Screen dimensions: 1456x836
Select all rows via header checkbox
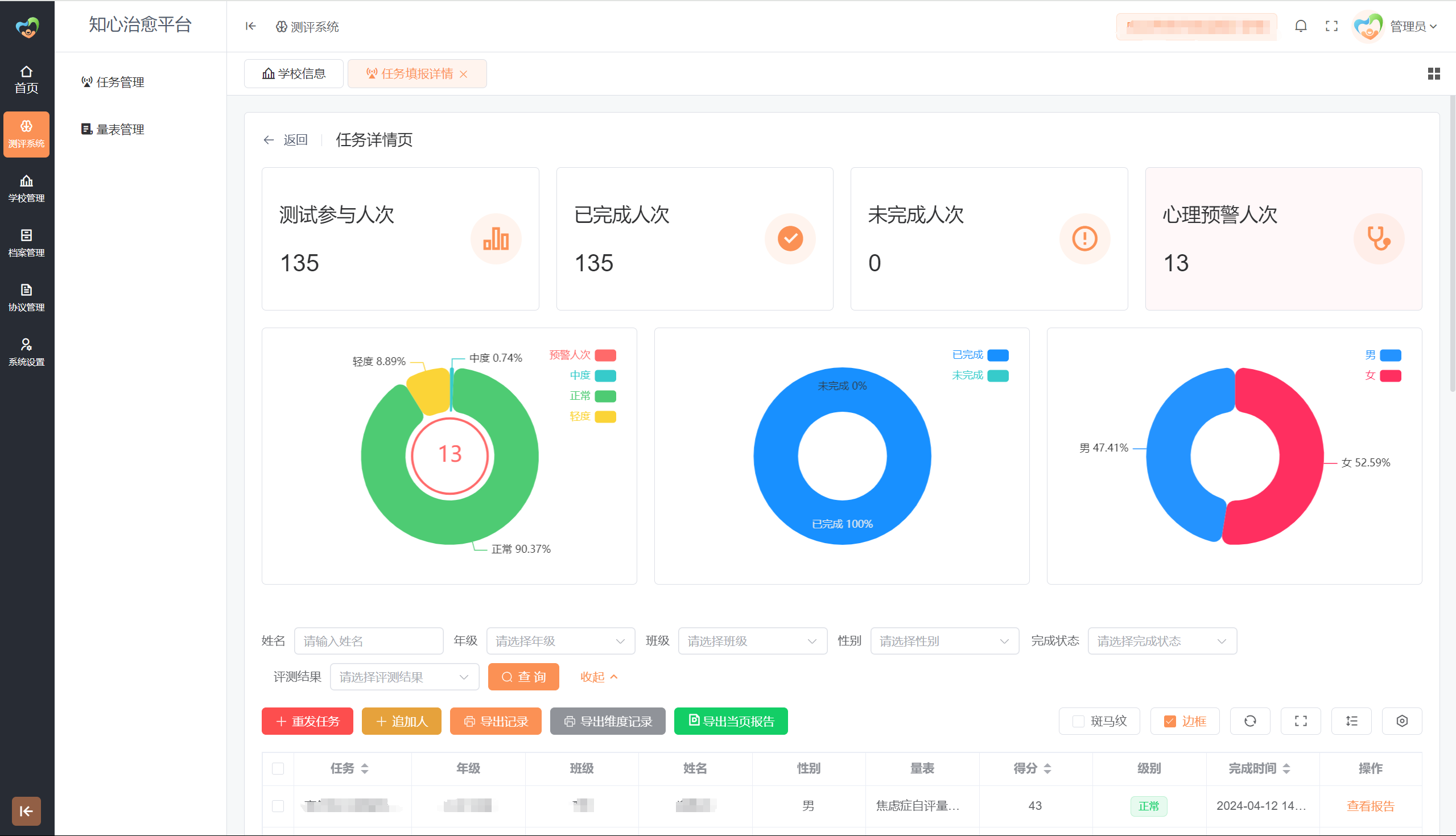pos(278,768)
